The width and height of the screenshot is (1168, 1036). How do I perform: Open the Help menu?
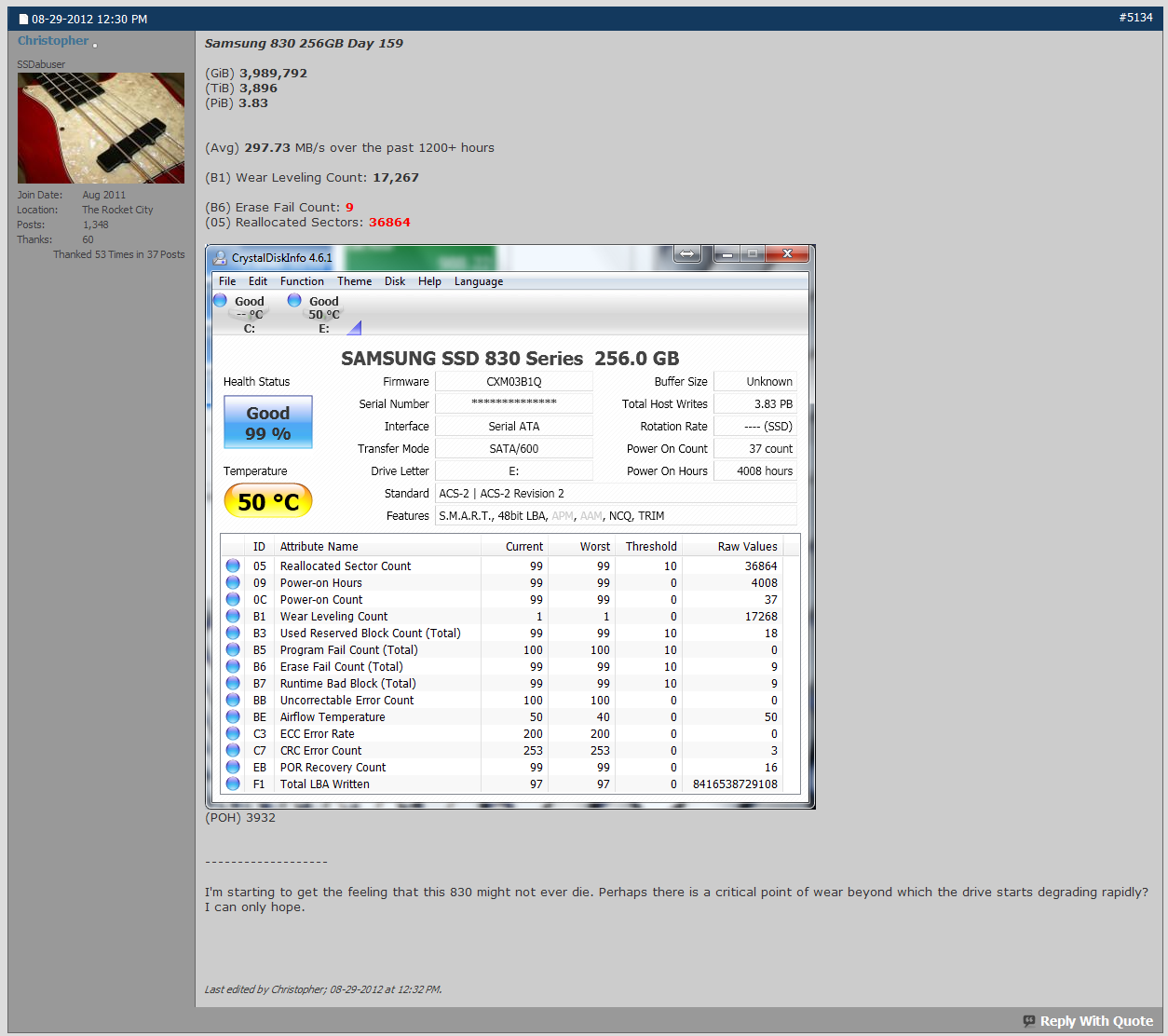click(429, 281)
